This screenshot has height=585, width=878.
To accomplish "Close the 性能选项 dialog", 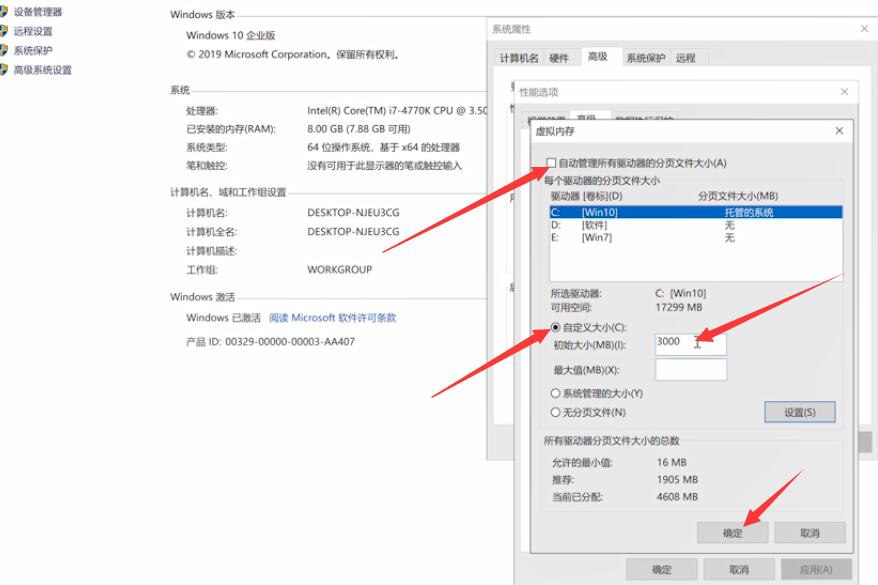I will coord(844,91).
